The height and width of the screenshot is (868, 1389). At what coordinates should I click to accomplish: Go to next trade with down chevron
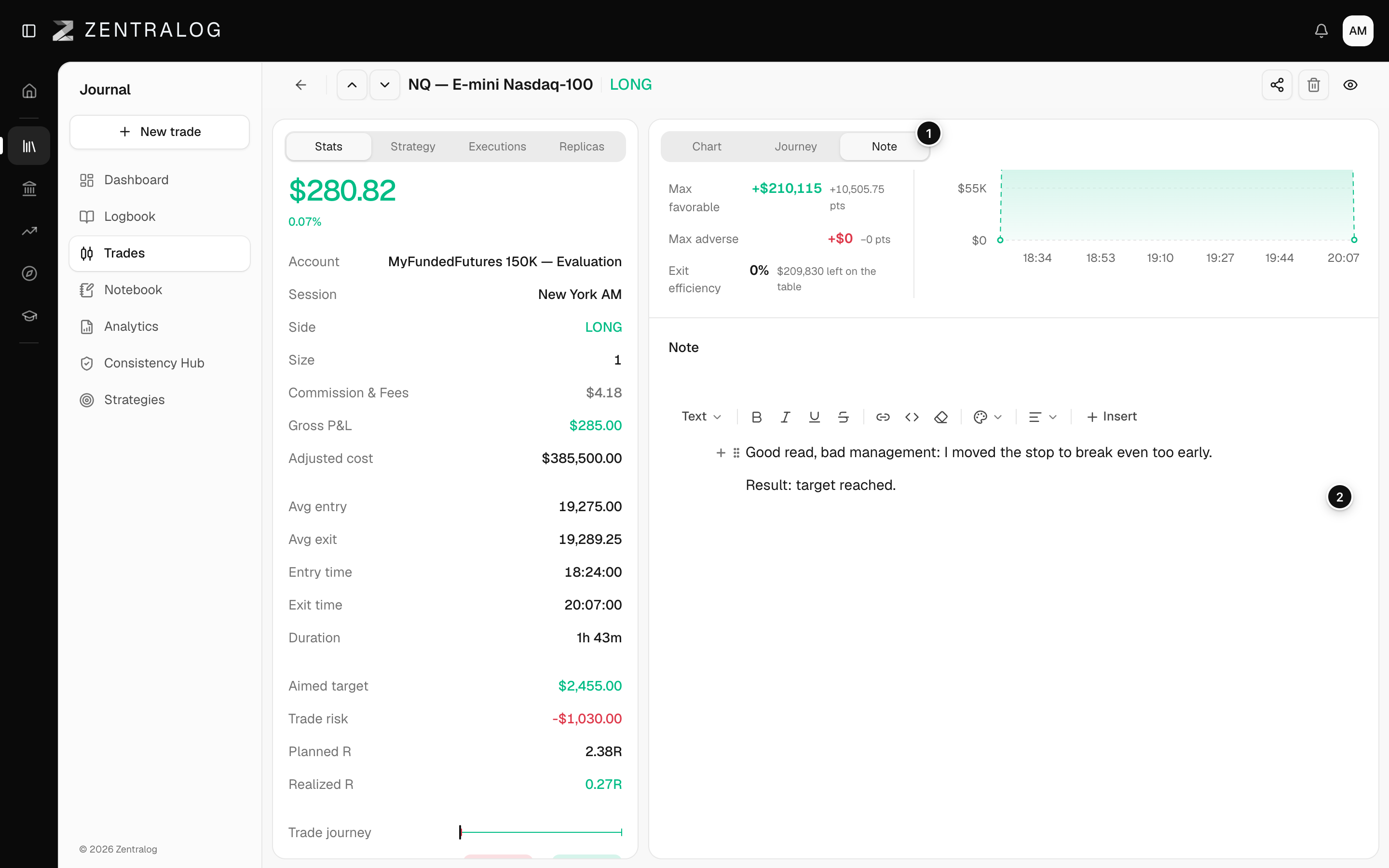[384, 85]
